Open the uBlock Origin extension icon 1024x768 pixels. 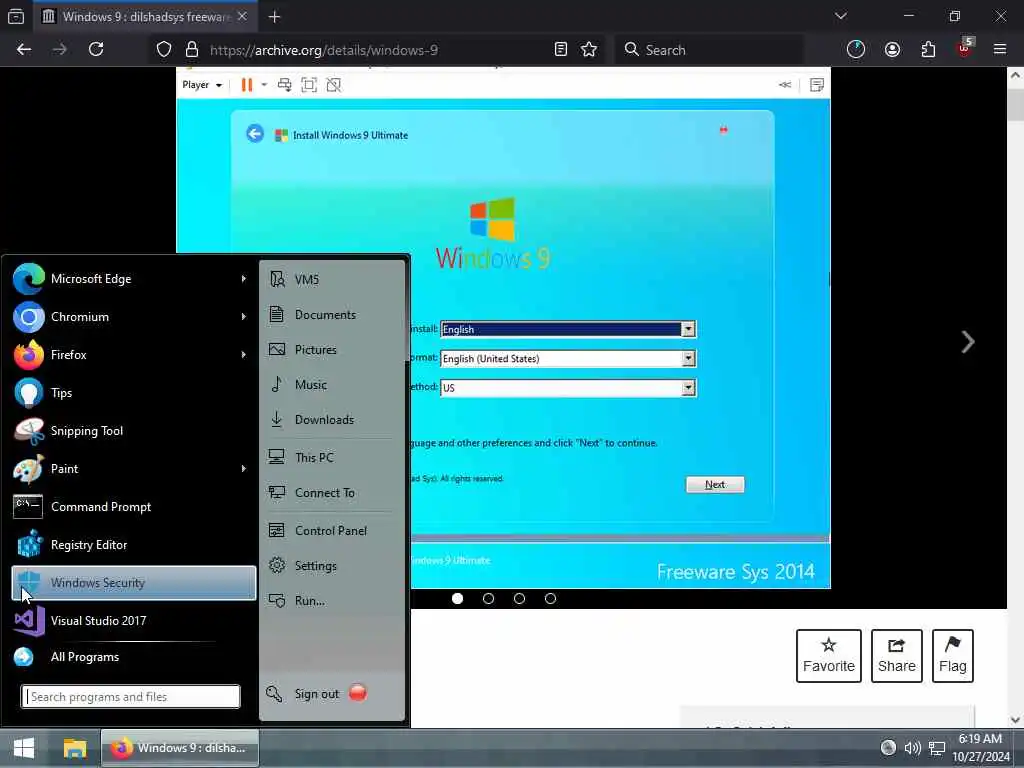(x=965, y=48)
